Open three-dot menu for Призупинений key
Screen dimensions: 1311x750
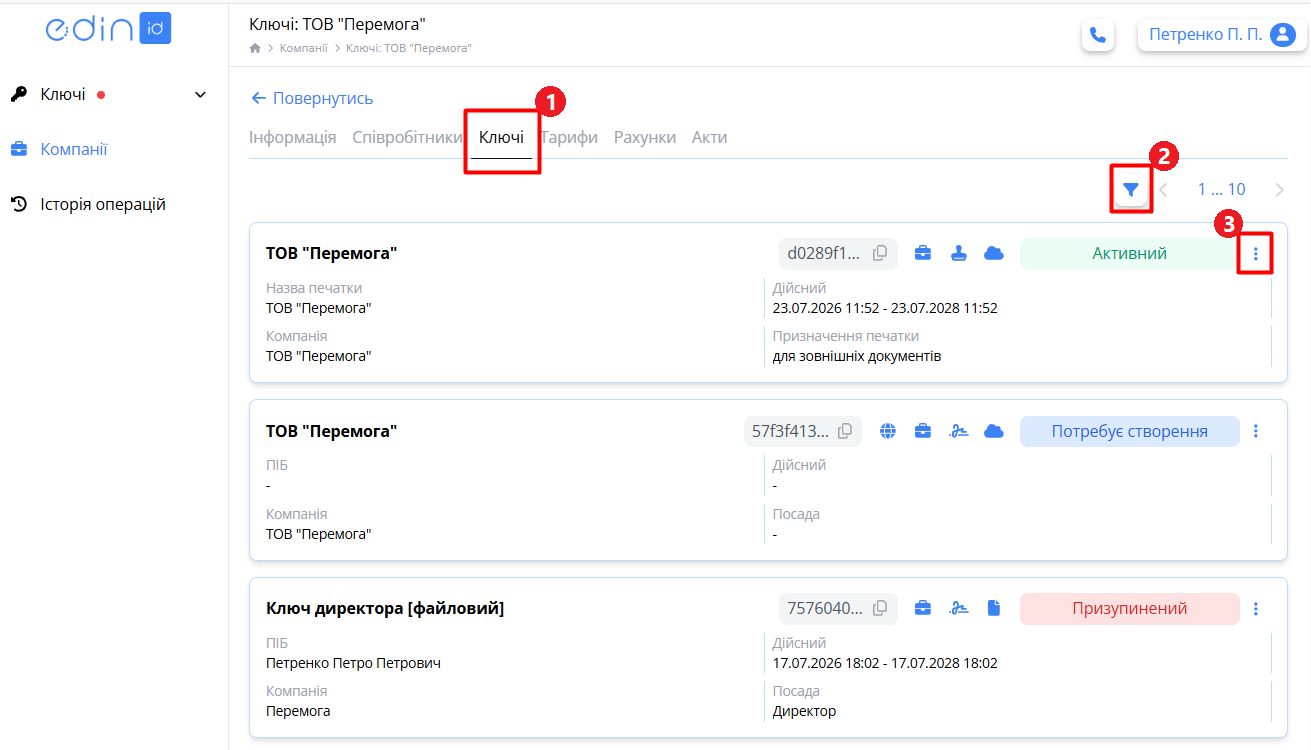coord(1256,608)
